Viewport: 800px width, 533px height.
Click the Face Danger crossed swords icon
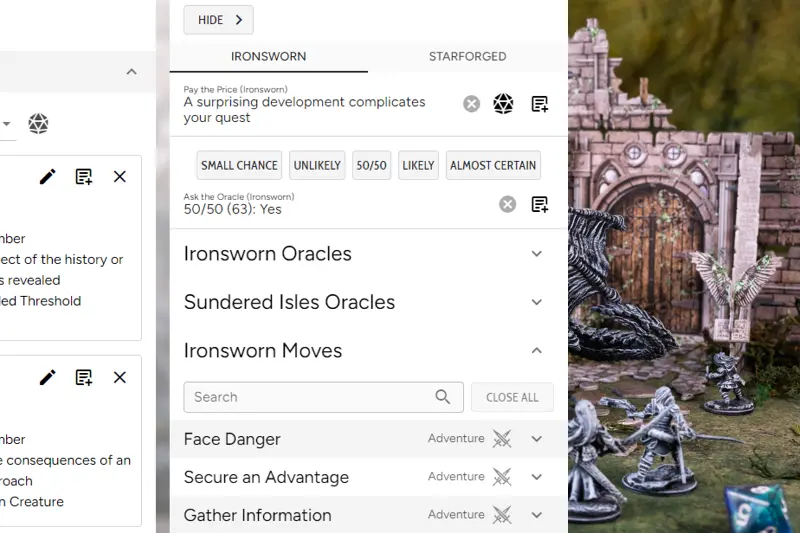[502, 439]
